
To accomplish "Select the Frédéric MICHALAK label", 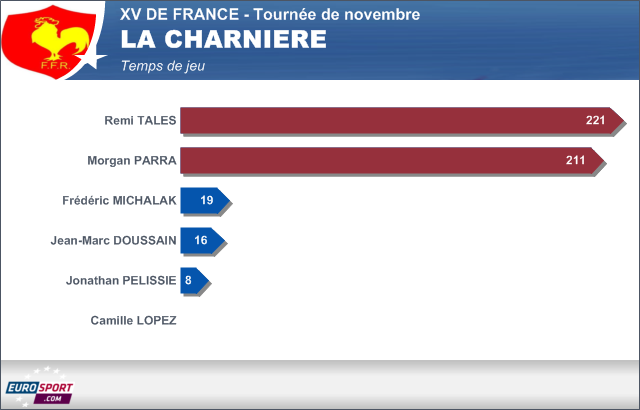I will [x=119, y=201].
